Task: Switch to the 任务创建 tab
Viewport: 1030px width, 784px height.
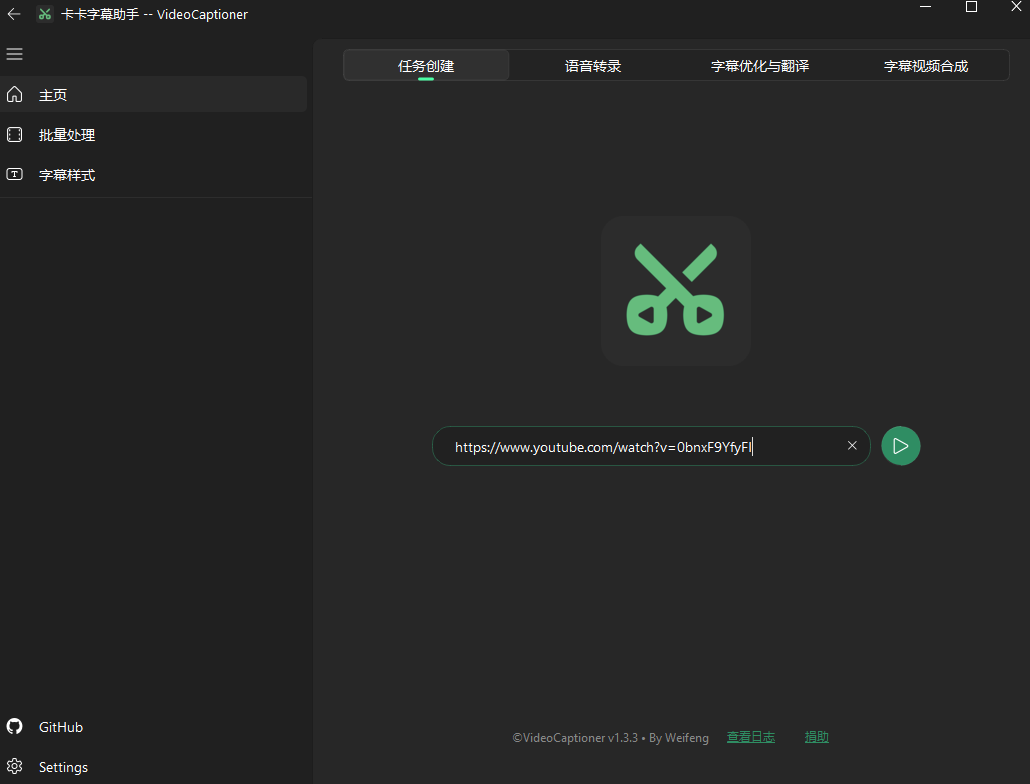Action: pos(426,66)
